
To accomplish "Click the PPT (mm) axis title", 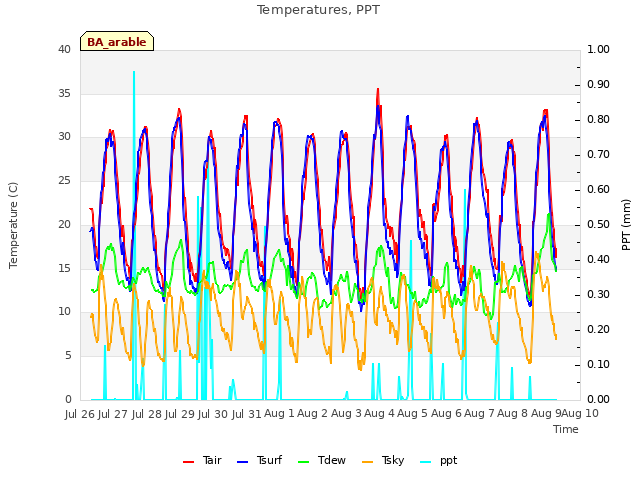I will click(x=626, y=225).
